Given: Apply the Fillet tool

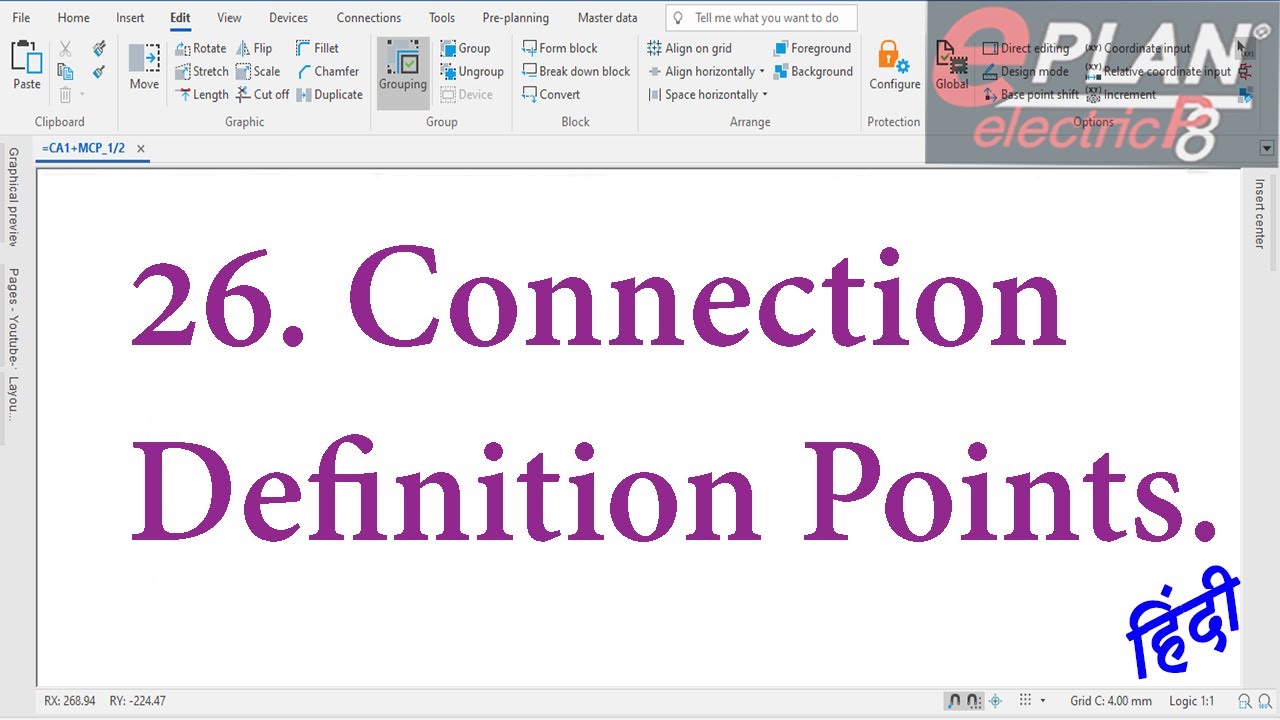Looking at the screenshot, I should click(x=318, y=48).
